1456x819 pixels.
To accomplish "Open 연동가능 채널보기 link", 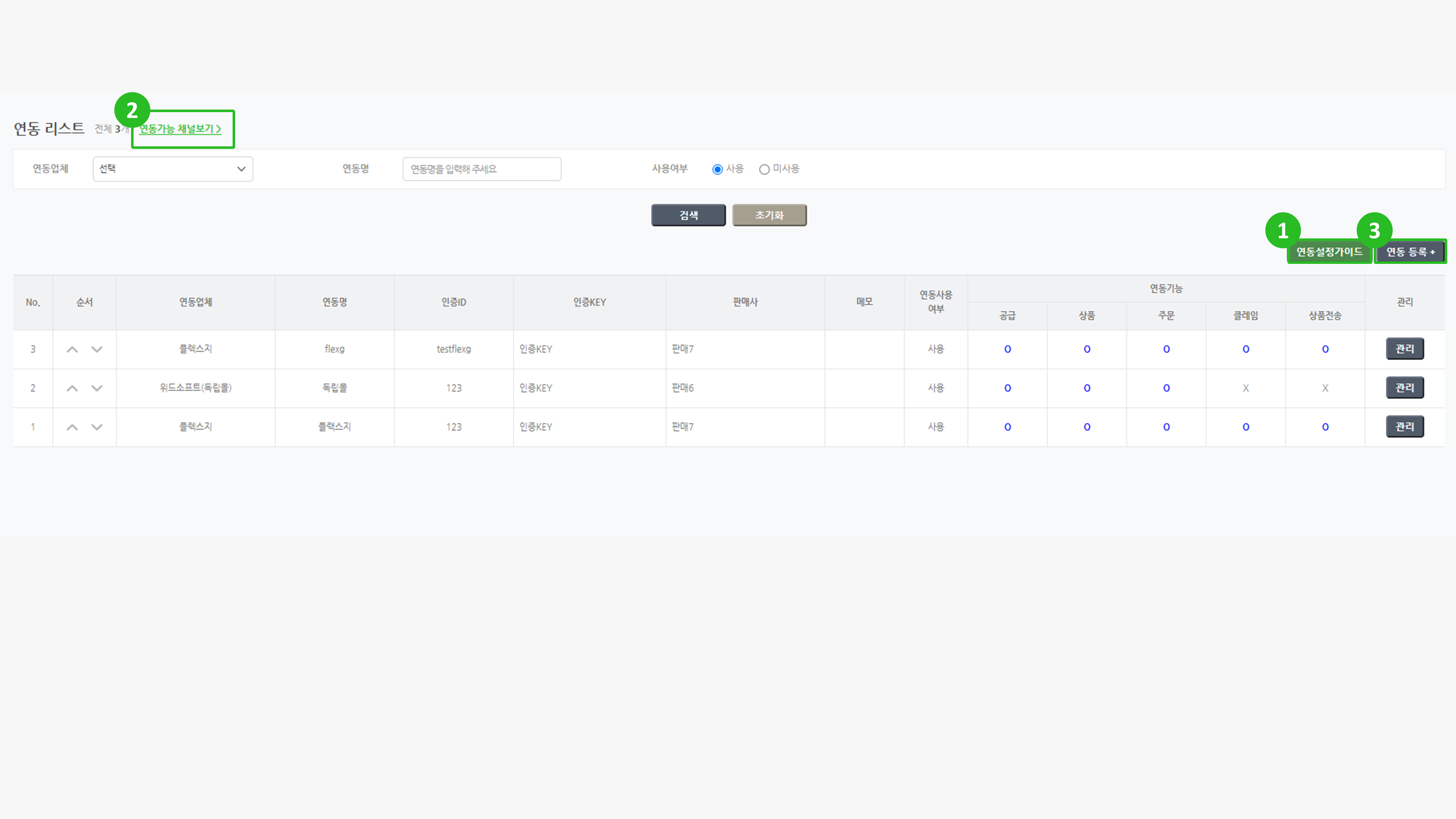I will (180, 129).
